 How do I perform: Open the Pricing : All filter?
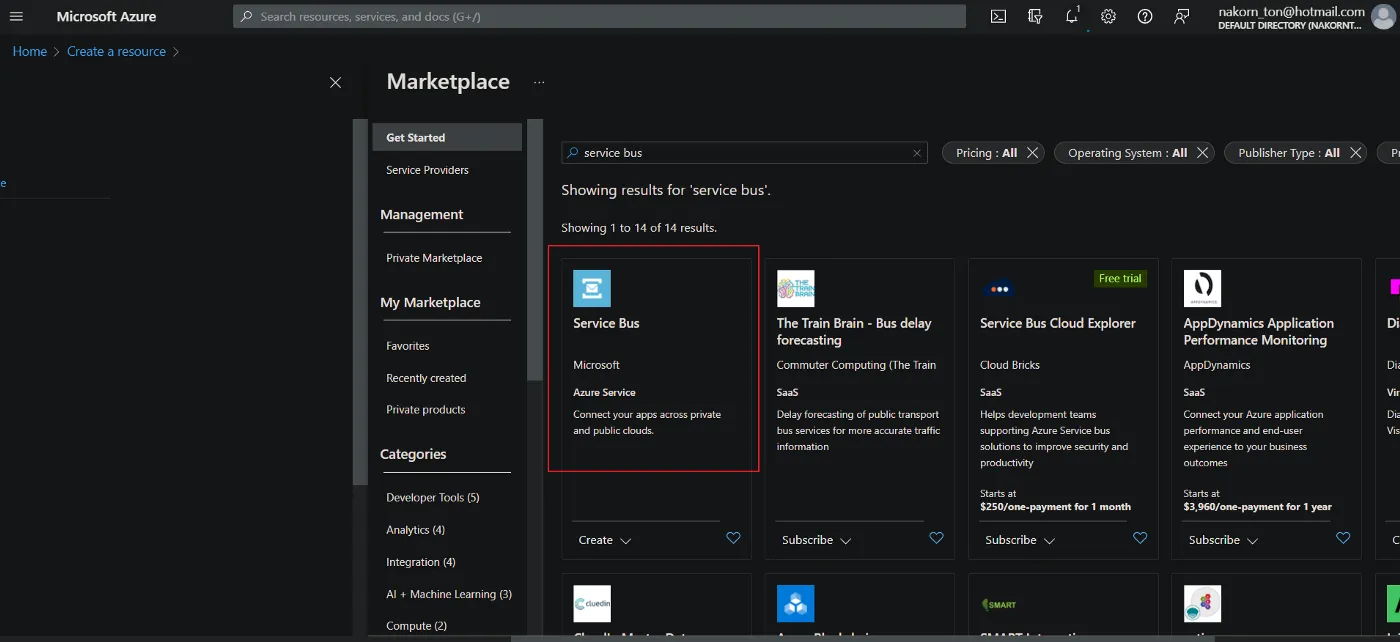[x=986, y=153]
